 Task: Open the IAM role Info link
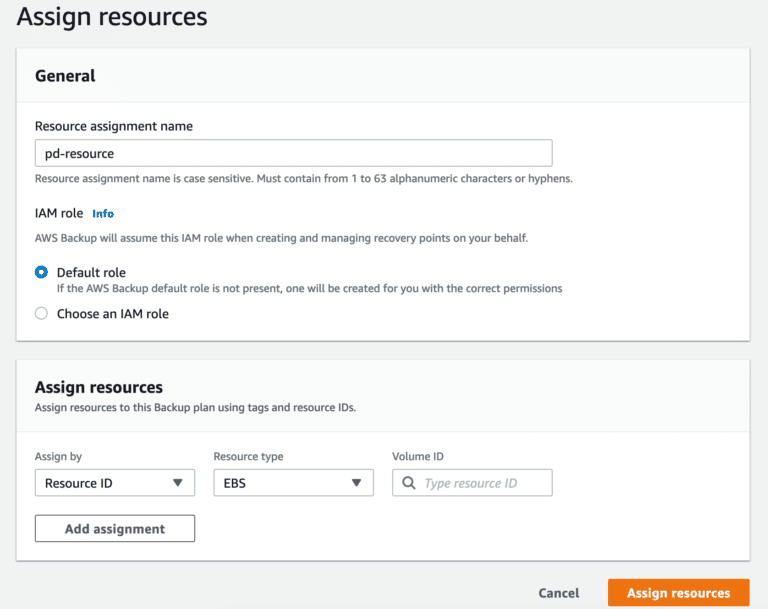tap(103, 214)
